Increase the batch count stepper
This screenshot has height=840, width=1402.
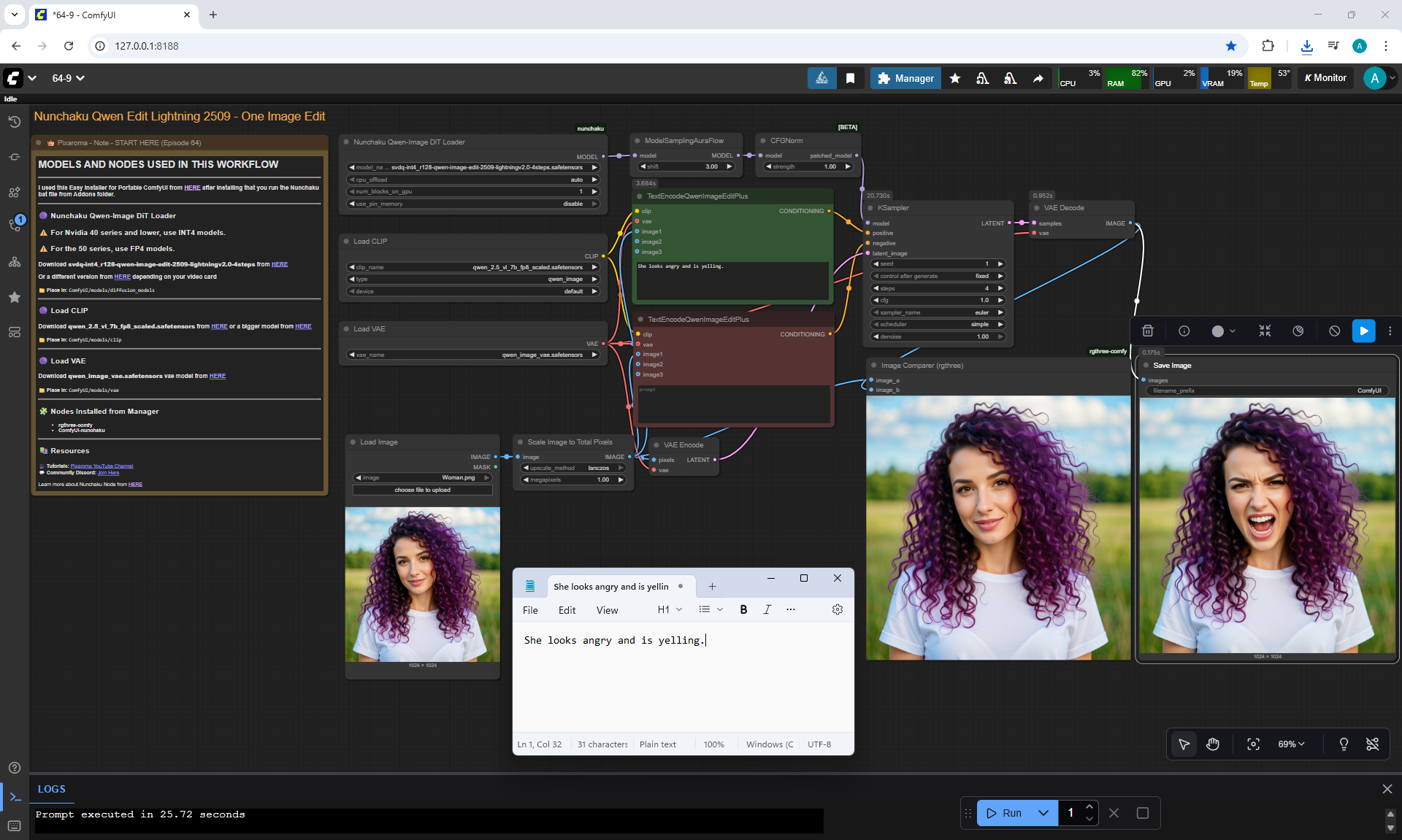point(1089,806)
